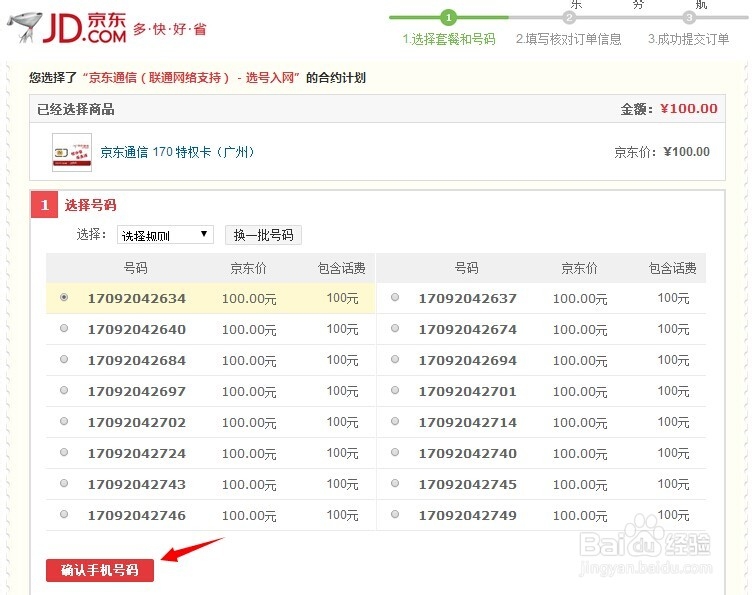This screenshot has width=756, height=595.
Task: Select radio for number 17092042634
Action: [64, 298]
